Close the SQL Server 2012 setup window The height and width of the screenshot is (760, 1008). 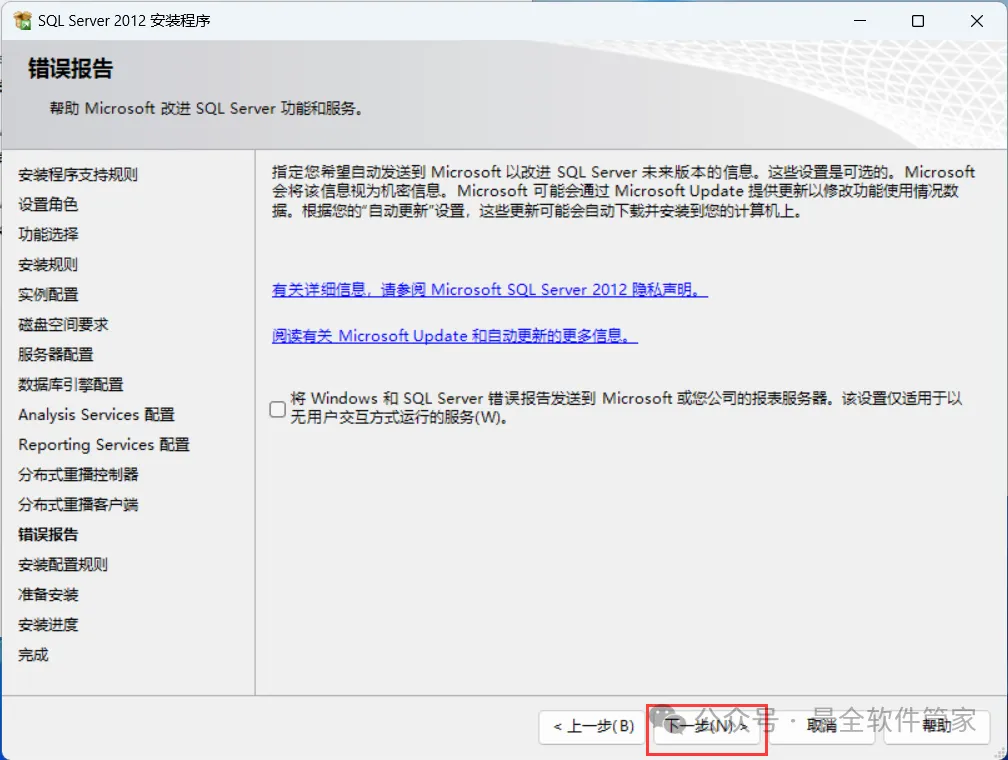tap(976, 21)
